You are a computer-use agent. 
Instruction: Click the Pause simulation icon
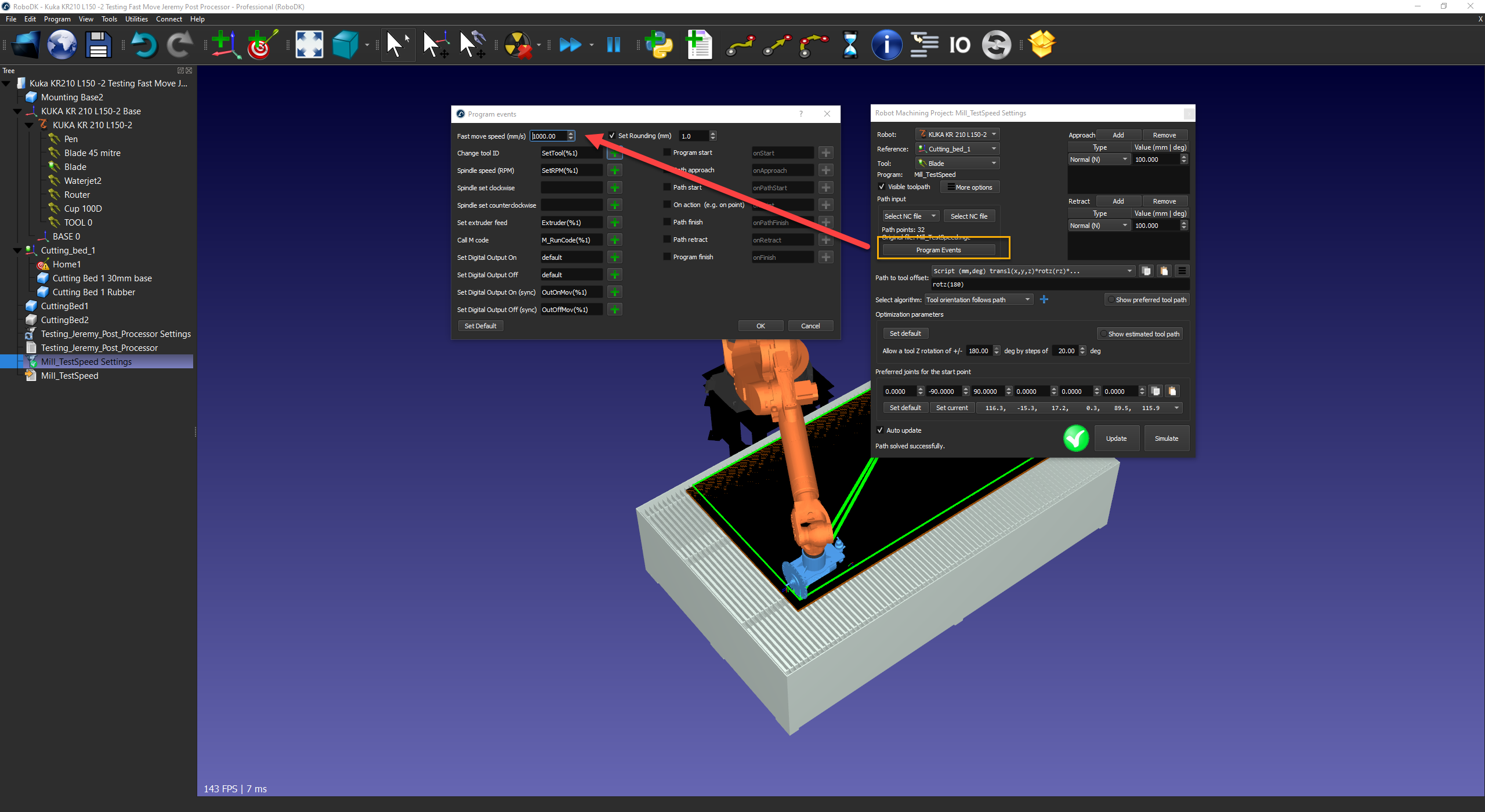613,45
